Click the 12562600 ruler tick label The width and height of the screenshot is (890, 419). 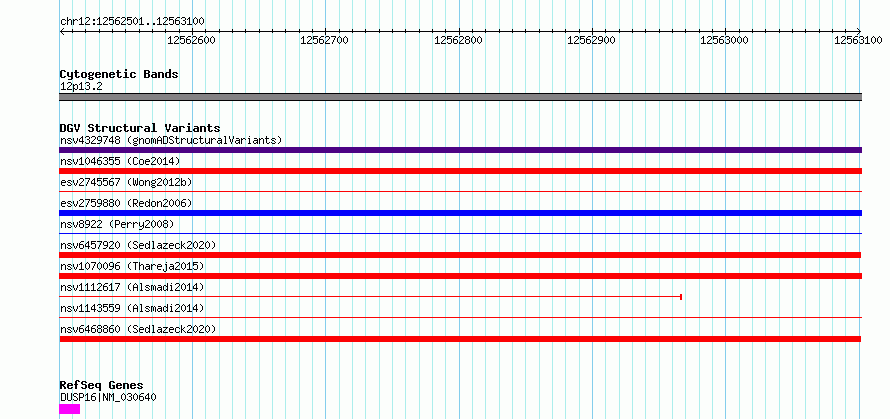point(192,40)
